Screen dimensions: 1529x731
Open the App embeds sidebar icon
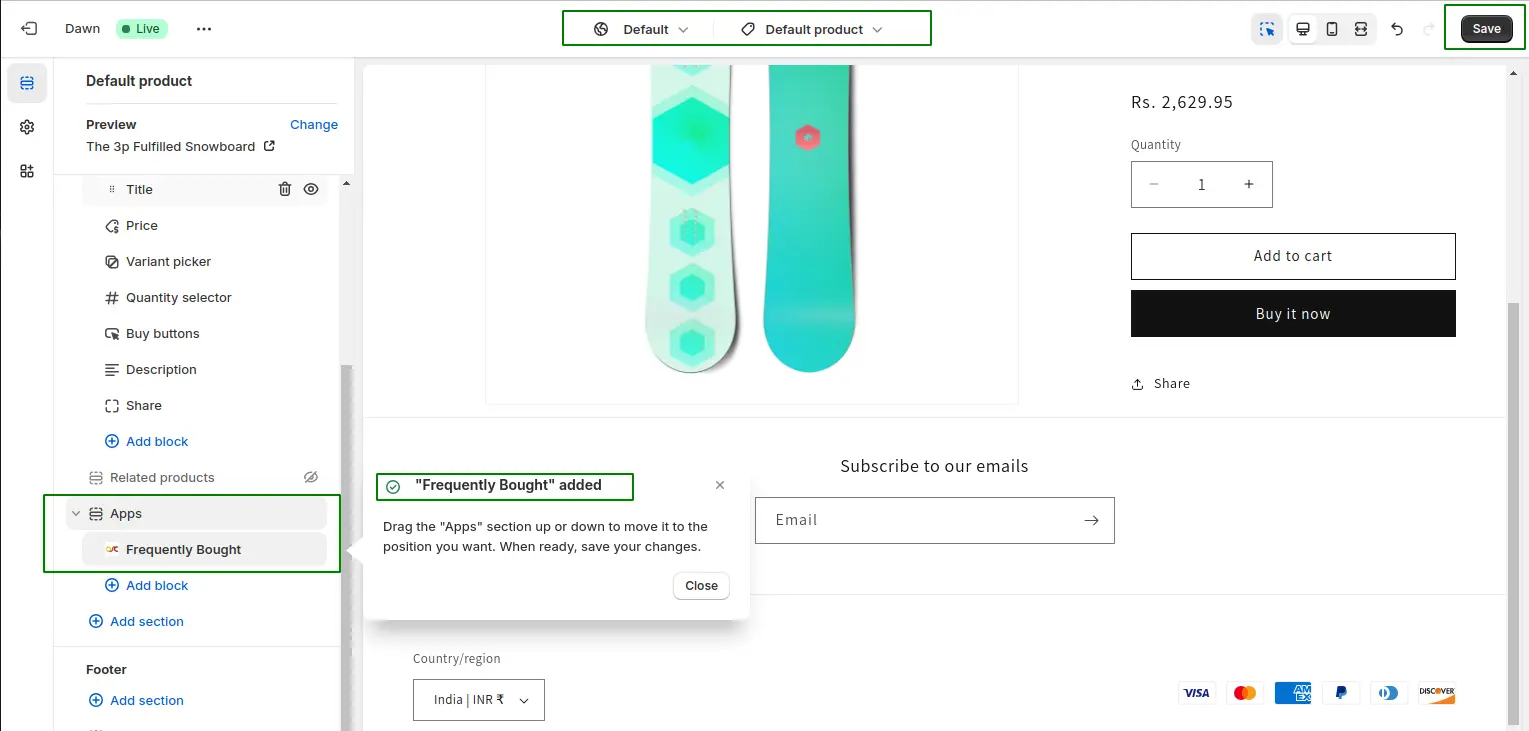(27, 171)
